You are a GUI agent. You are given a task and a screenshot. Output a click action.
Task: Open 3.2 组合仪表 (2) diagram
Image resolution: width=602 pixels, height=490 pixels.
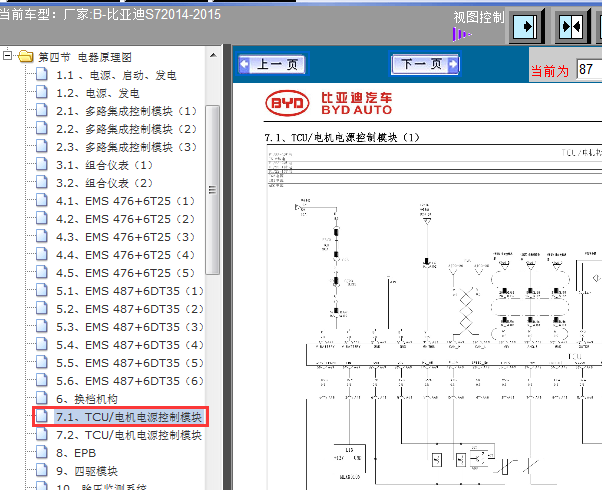104,183
